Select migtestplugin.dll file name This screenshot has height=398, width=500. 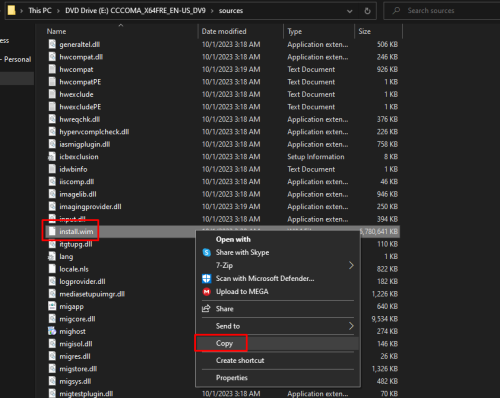point(86,394)
